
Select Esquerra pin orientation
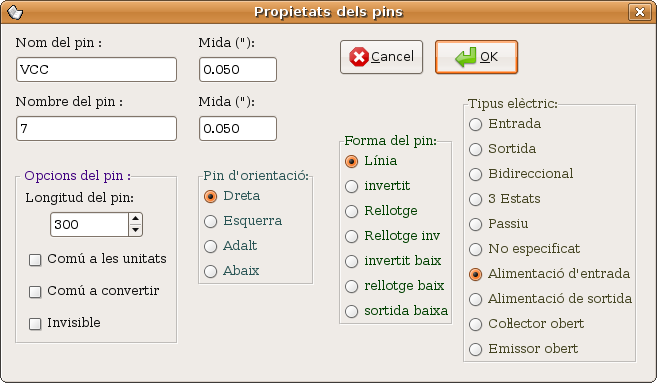210,221
